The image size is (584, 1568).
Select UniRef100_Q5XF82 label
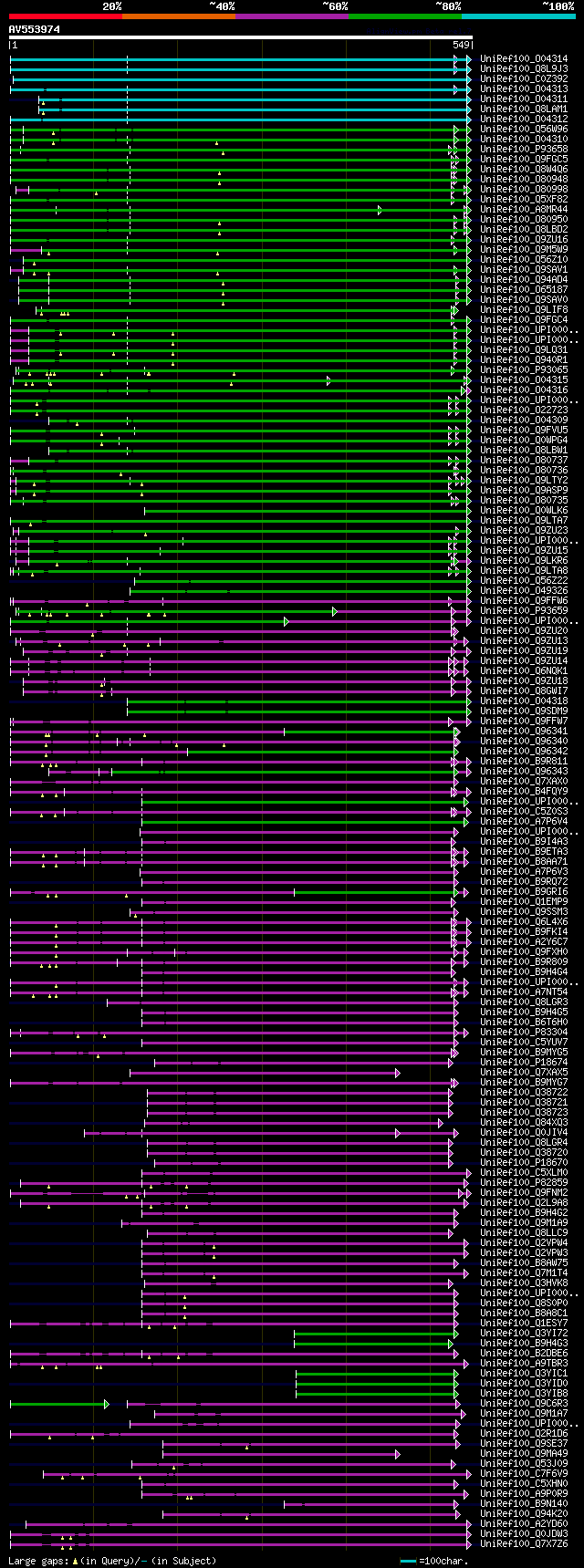tap(524, 199)
